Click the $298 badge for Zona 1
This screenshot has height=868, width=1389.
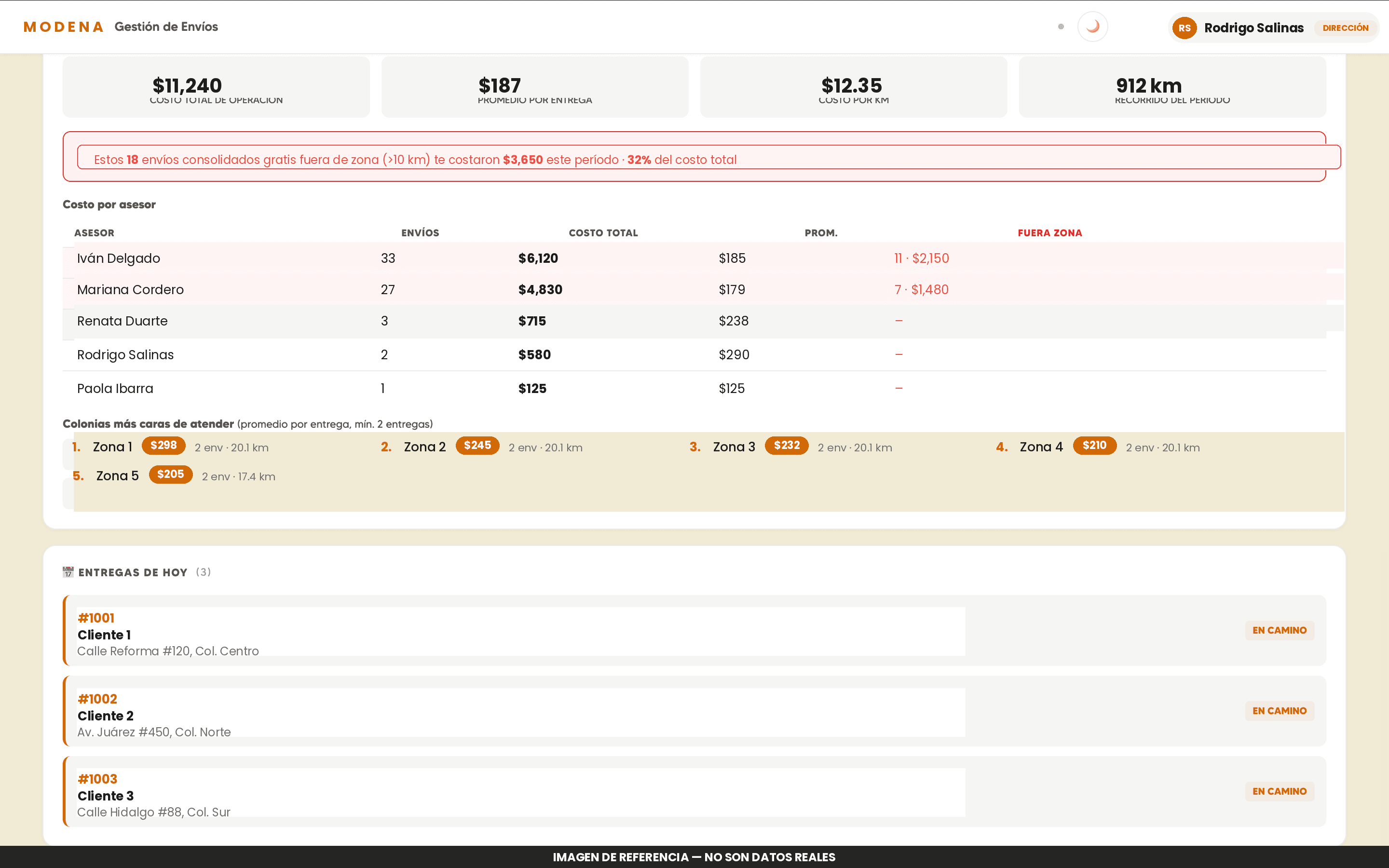[163, 446]
